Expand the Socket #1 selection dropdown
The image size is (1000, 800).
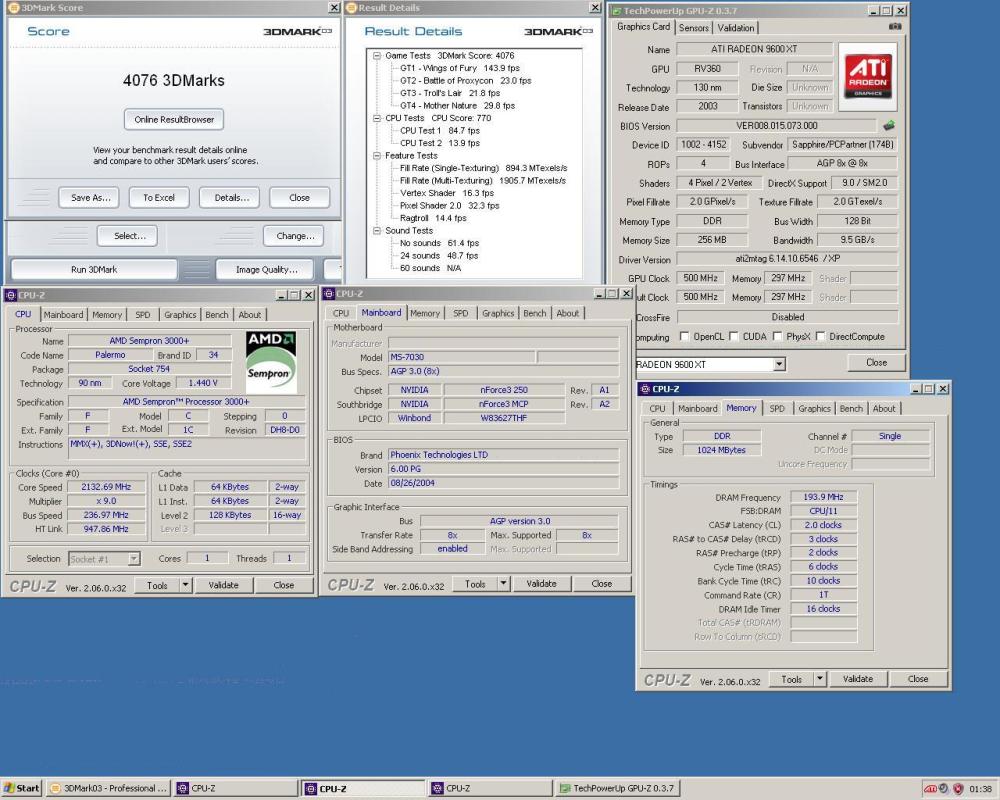pos(134,558)
